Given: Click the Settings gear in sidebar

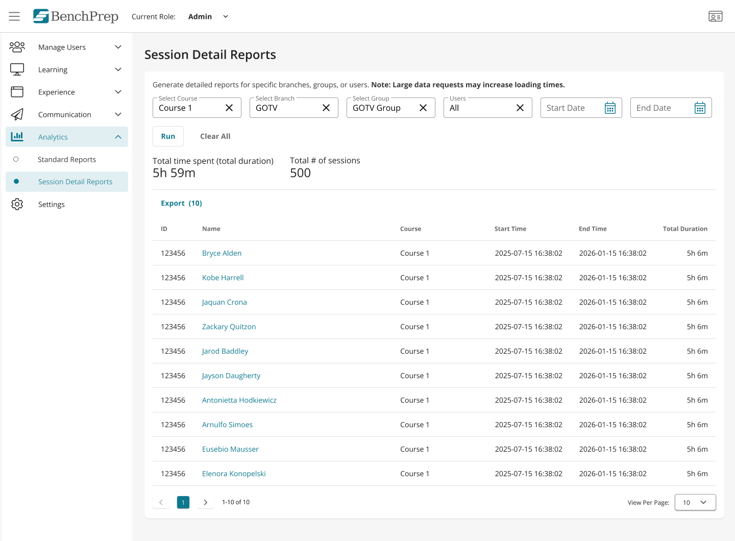Looking at the screenshot, I should (x=17, y=204).
